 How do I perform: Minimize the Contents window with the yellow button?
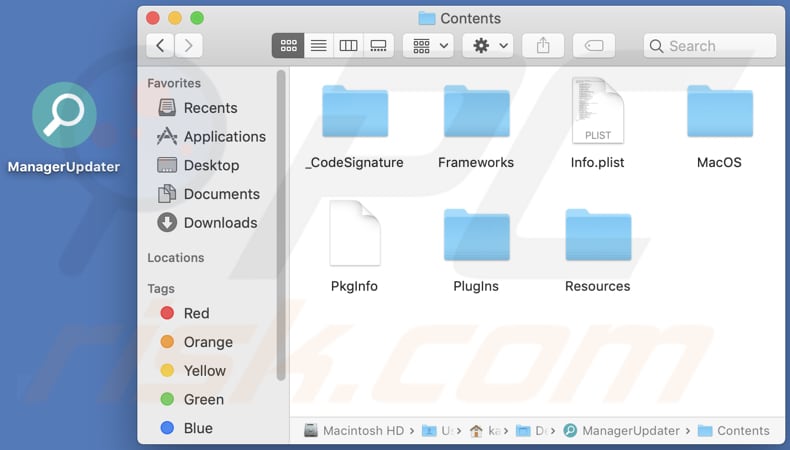pos(175,19)
